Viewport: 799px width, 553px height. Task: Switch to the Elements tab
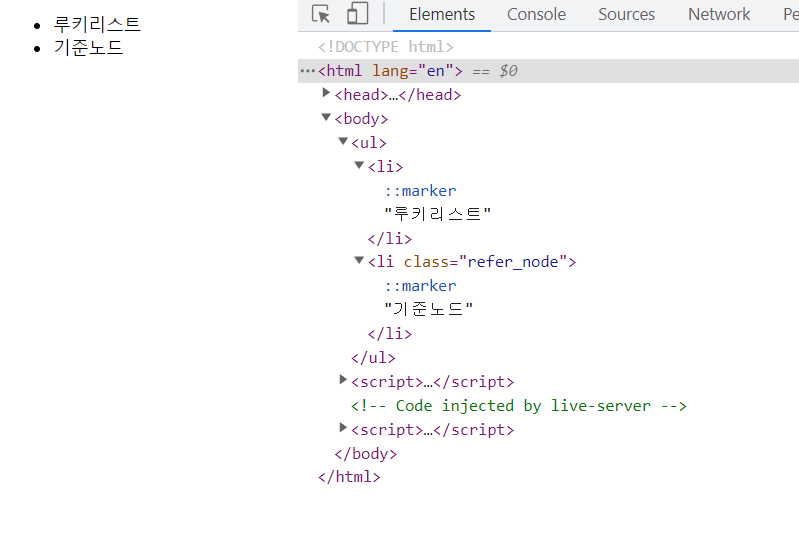pos(442,14)
